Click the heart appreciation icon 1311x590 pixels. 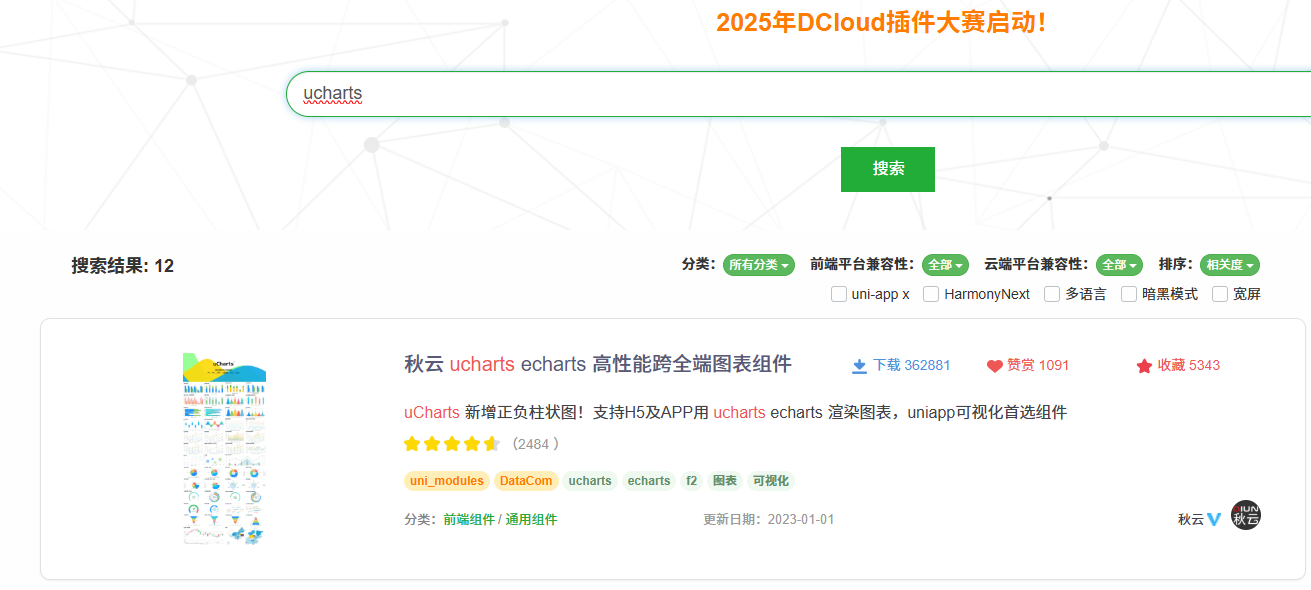pos(994,366)
